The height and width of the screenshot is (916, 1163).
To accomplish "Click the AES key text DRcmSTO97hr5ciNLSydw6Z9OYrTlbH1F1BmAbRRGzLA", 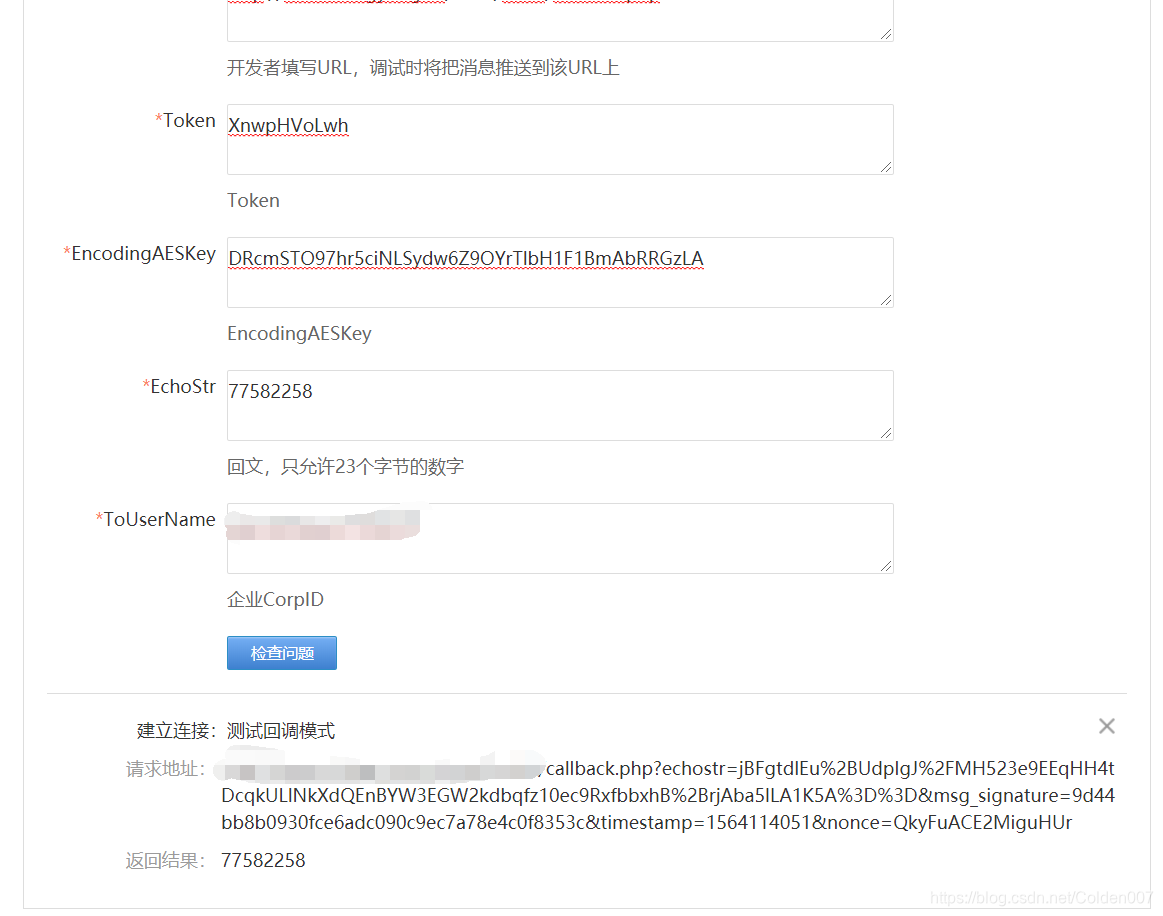I will click(x=466, y=258).
